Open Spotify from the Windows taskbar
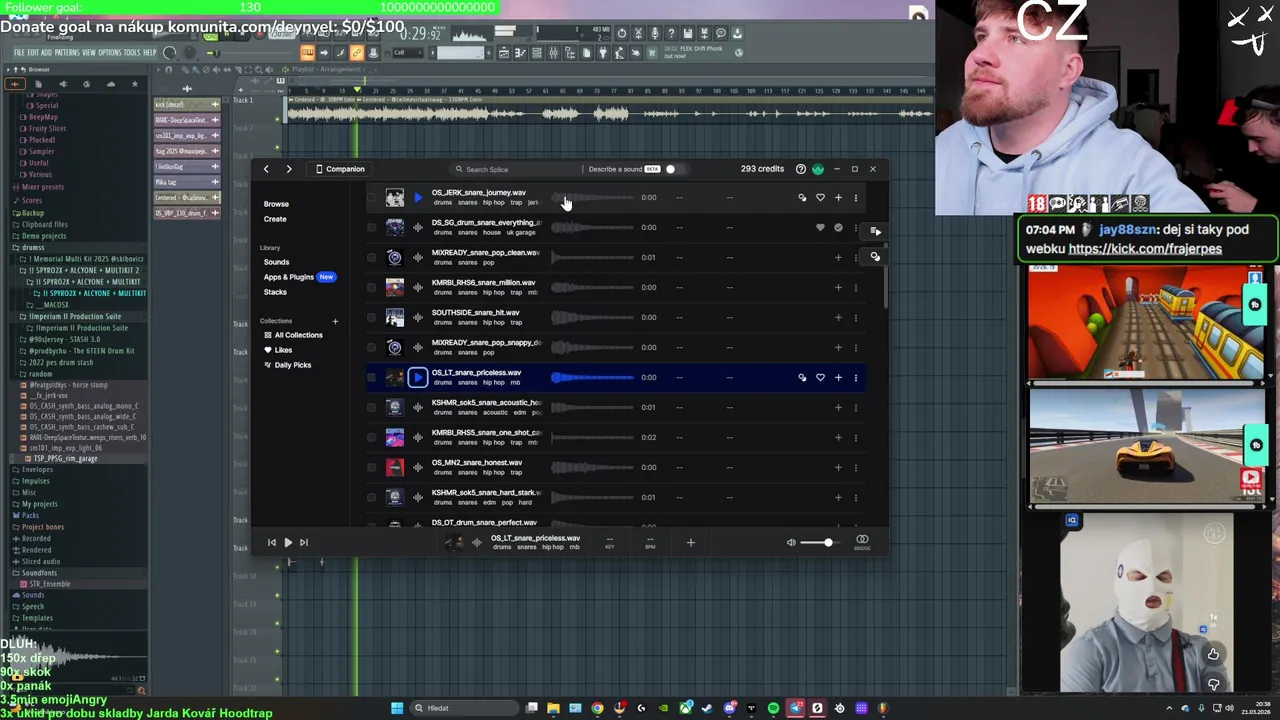The width and height of the screenshot is (1280, 720). (x=773, y=708)
